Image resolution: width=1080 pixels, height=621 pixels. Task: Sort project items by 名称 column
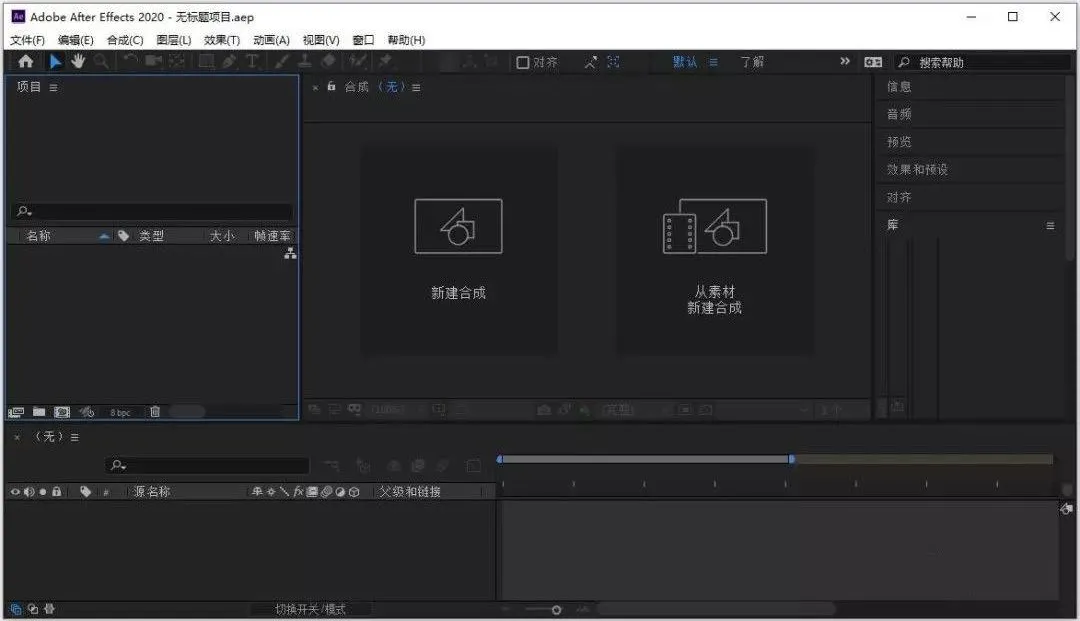pyautogui.click(x=39, y=235)
